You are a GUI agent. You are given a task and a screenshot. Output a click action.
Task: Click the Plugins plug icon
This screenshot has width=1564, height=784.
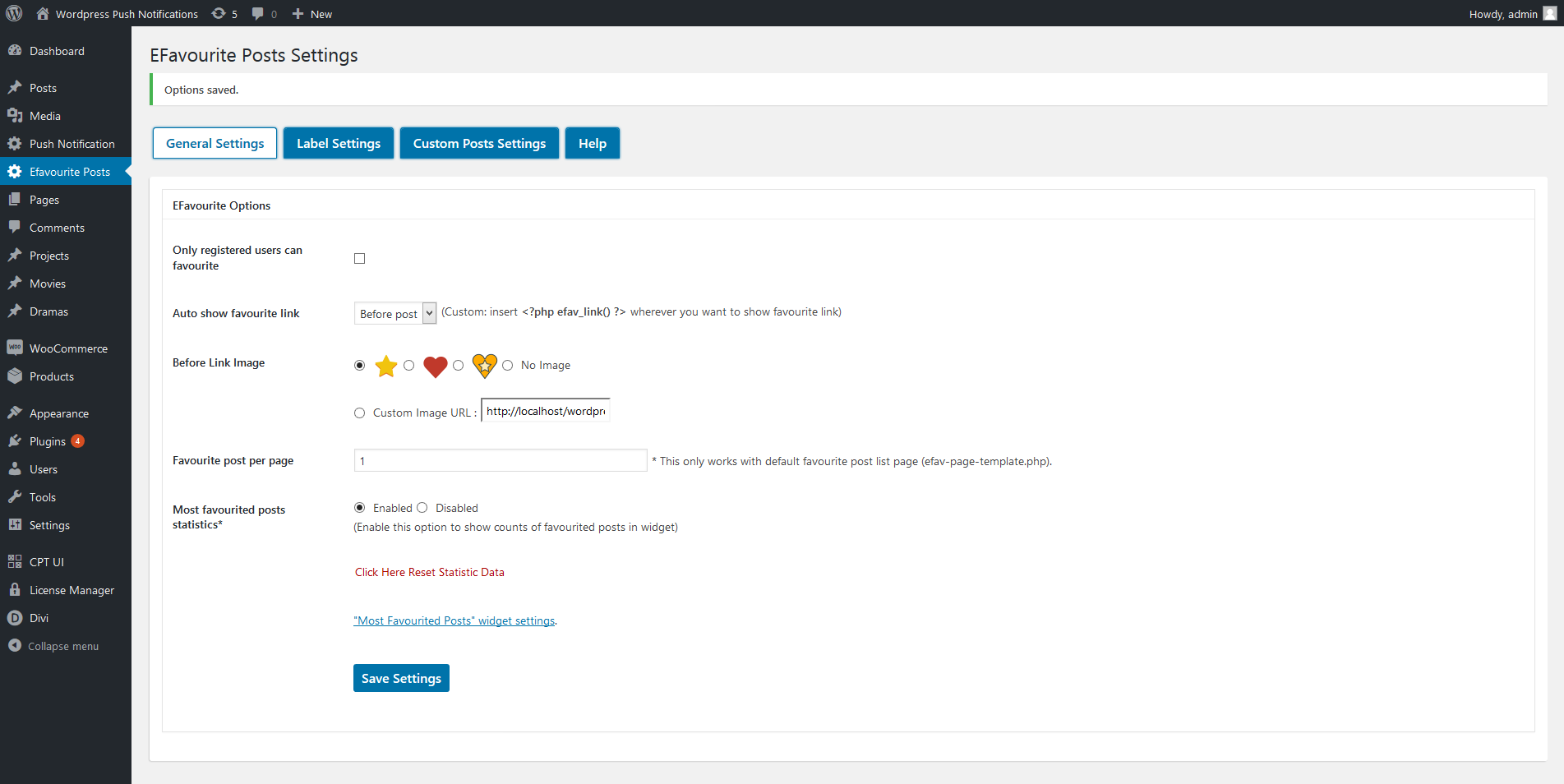(15, 440)
